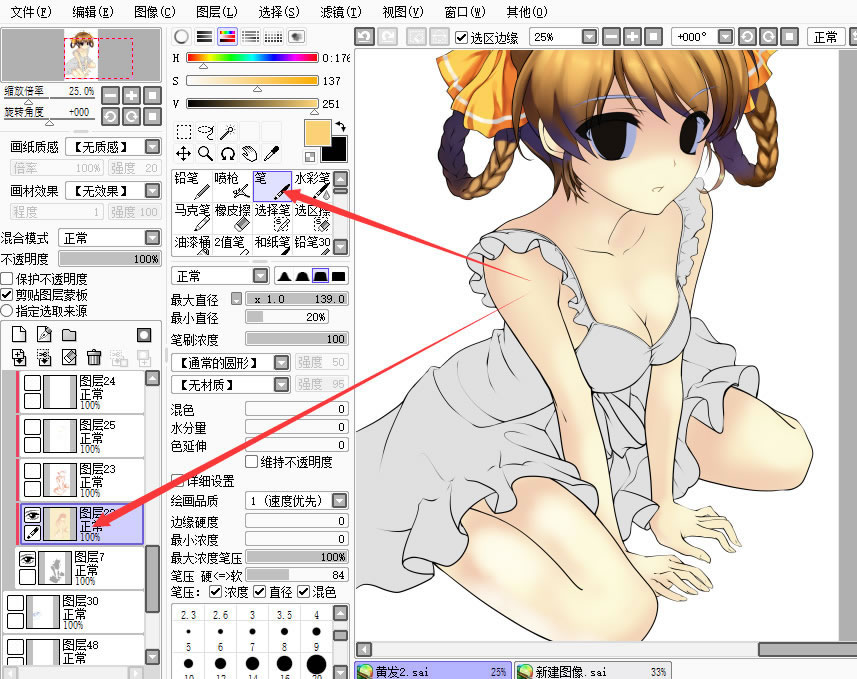Open the 25% zoom dropdown in toolbar

[589, 37]
